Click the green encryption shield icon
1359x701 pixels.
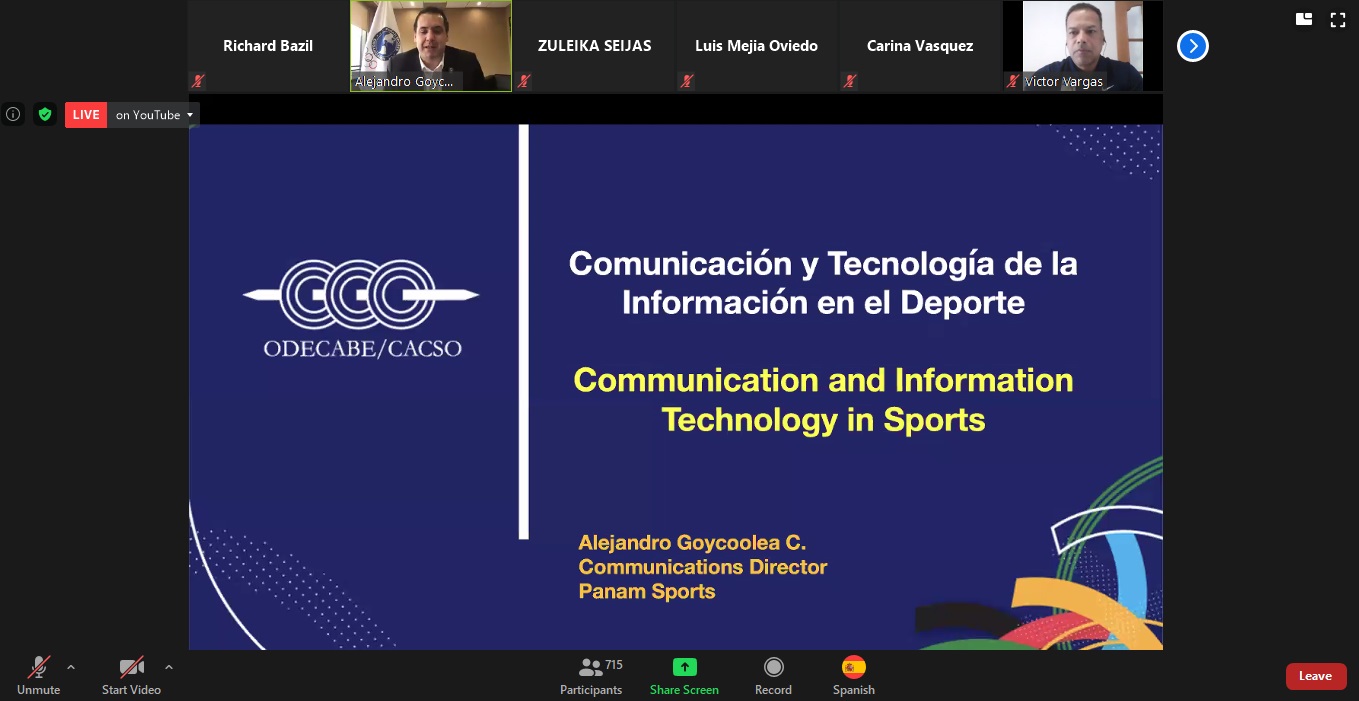[x=45, y=114]
